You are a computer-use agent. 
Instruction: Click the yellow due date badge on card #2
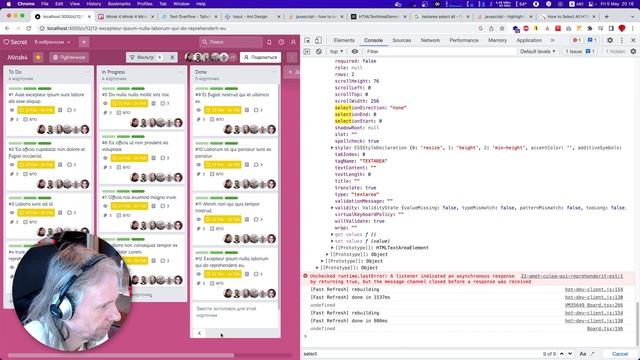pos(36,165)
